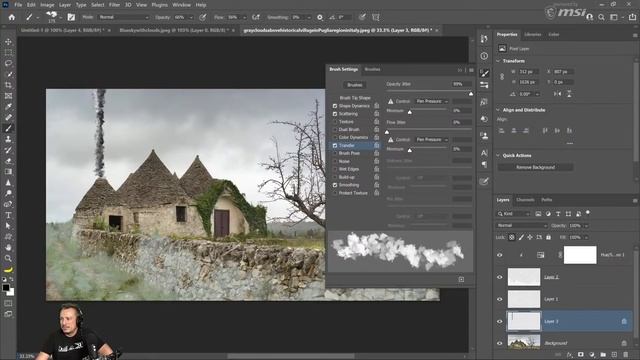Toggle the Scattering checkbox
The image size is (640, 360).
(x=335, y=114)
